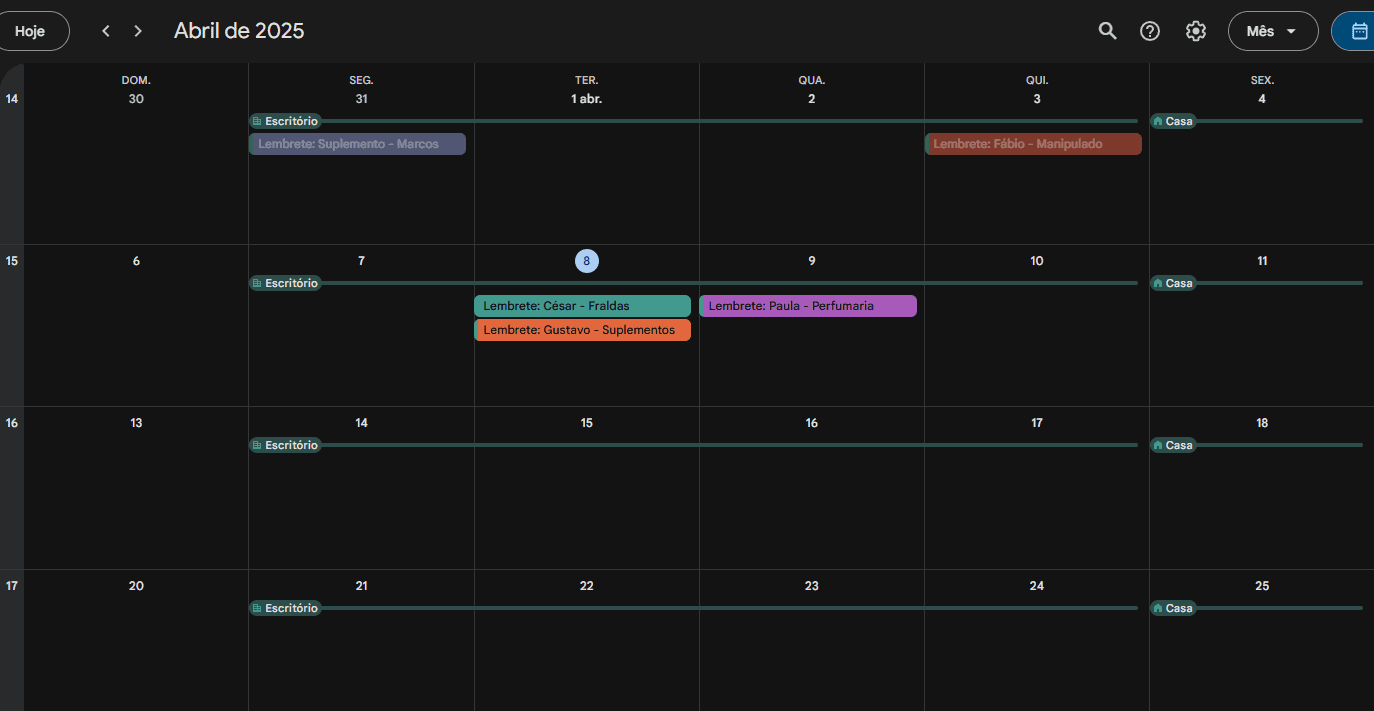
Task: Open the calendar search icon
Action: coord(1107,31)
